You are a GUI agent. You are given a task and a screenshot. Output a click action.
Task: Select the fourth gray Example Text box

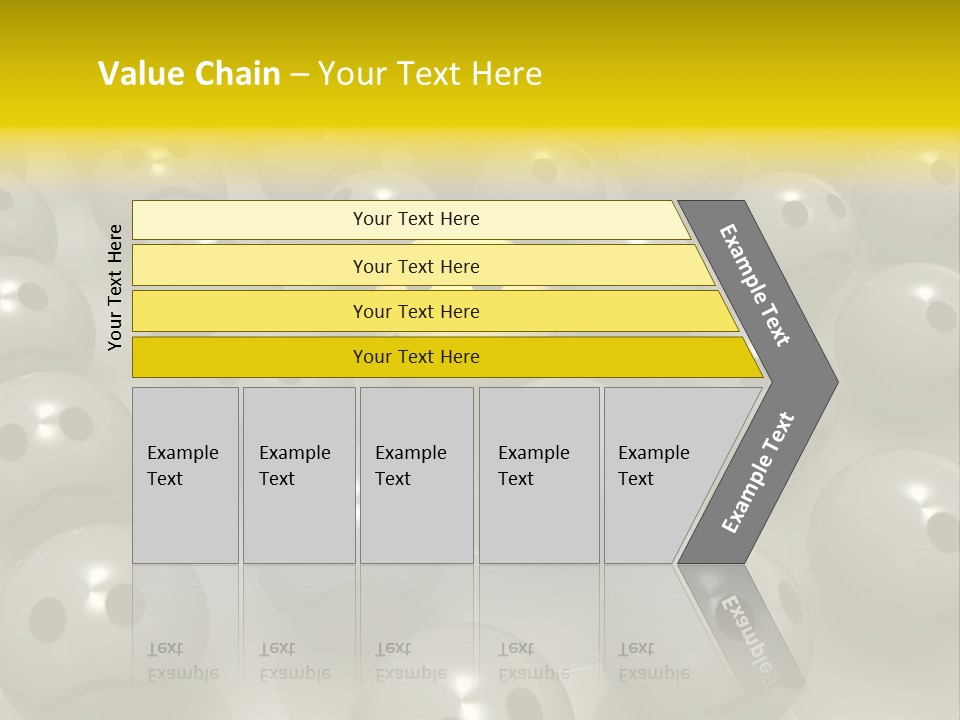coord(538,474)
